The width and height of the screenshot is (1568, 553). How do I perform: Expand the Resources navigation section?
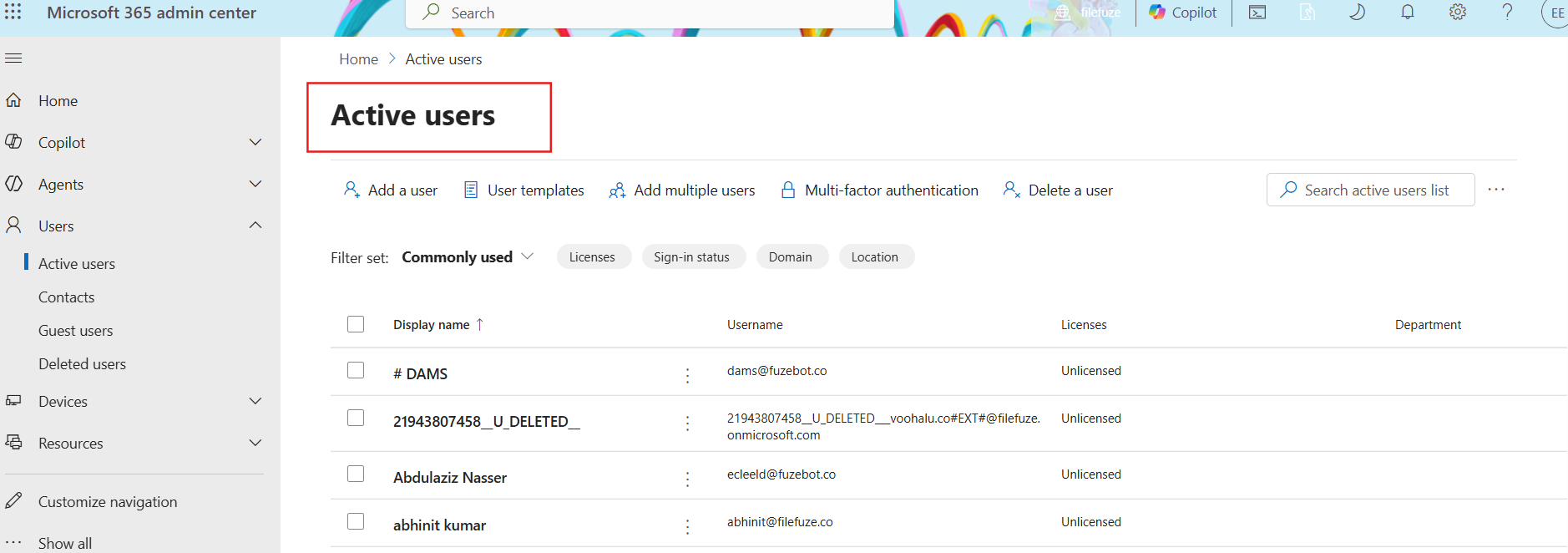(x=255, y=443)
